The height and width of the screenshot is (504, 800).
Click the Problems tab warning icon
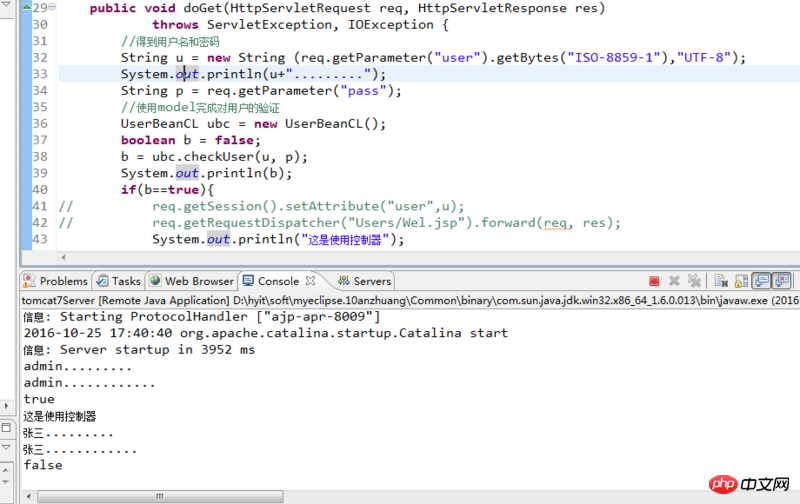[x=29, y=281]
